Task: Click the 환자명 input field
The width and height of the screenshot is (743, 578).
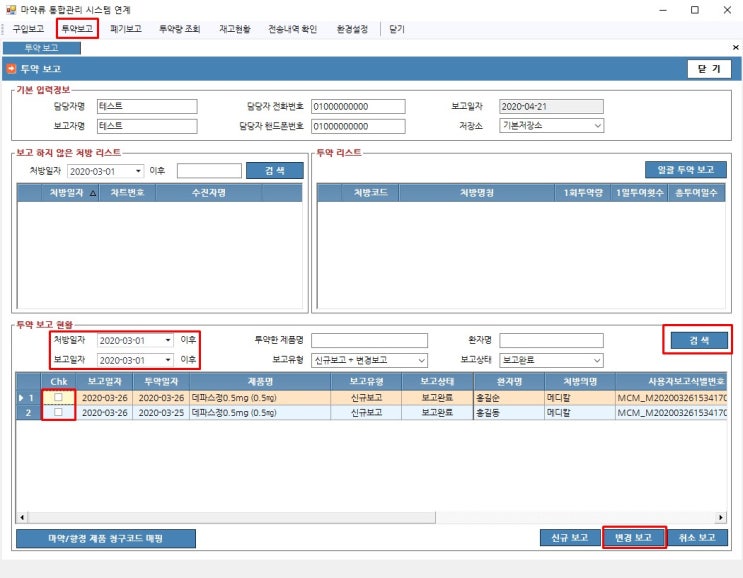Action: click(x=552, y=340)
